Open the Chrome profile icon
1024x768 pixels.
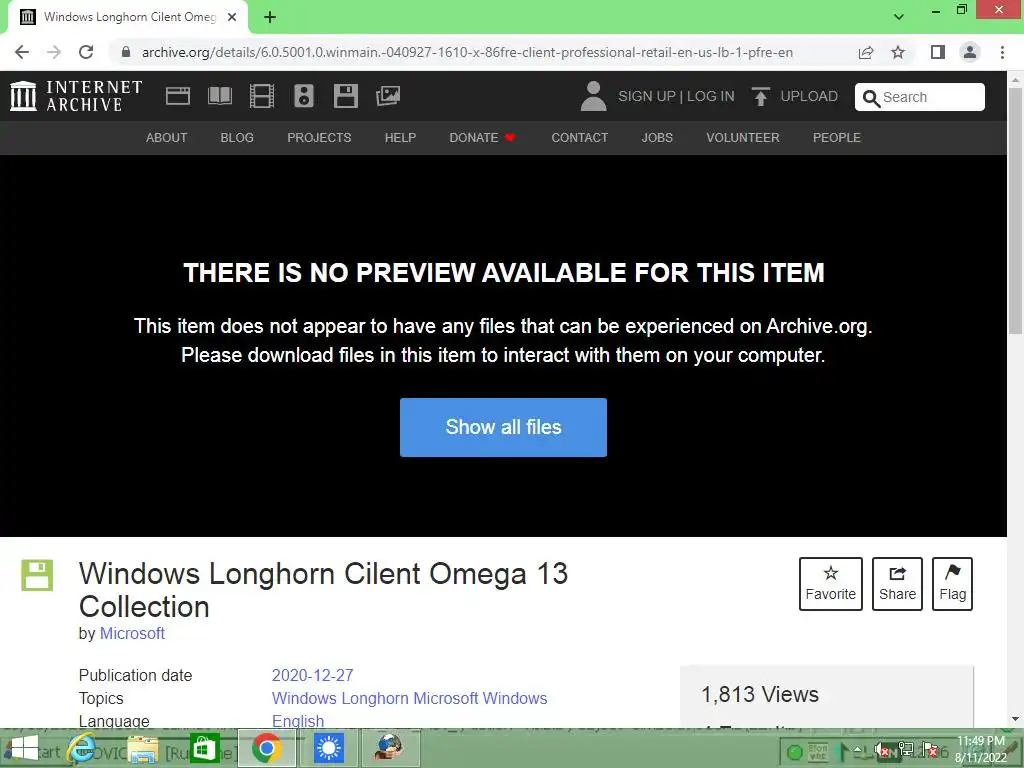coord(970,52)
